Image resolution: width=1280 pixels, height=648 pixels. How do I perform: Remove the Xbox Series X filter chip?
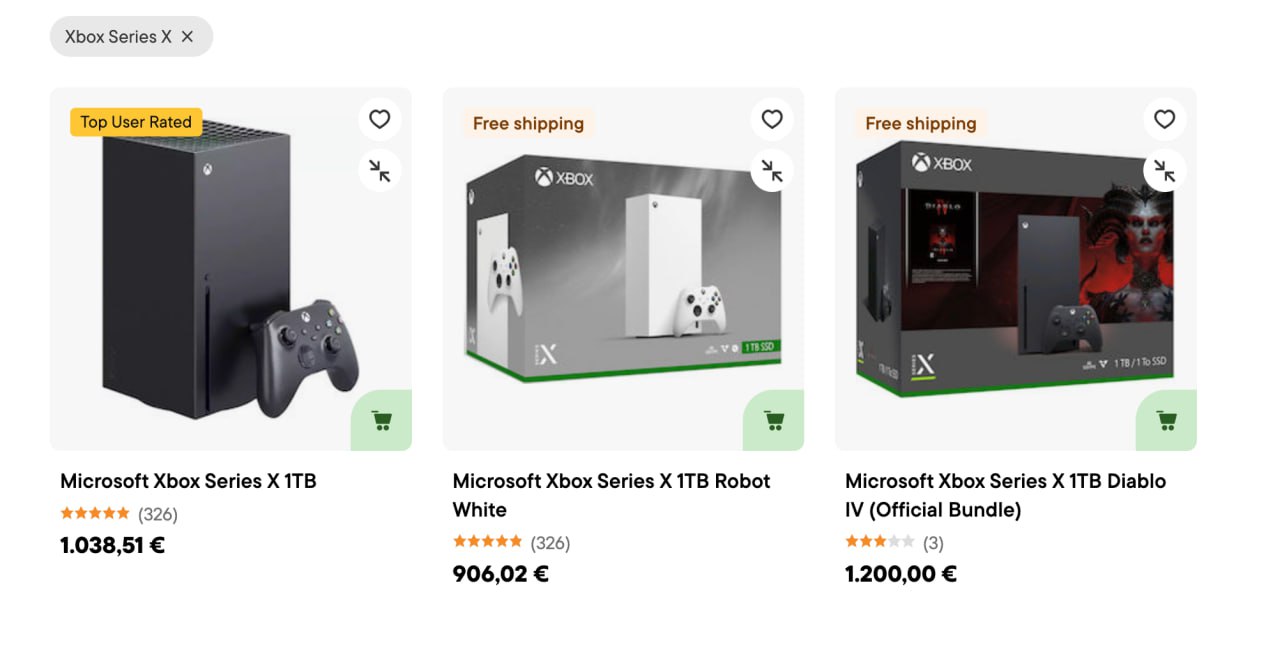[x=187, y=37]
